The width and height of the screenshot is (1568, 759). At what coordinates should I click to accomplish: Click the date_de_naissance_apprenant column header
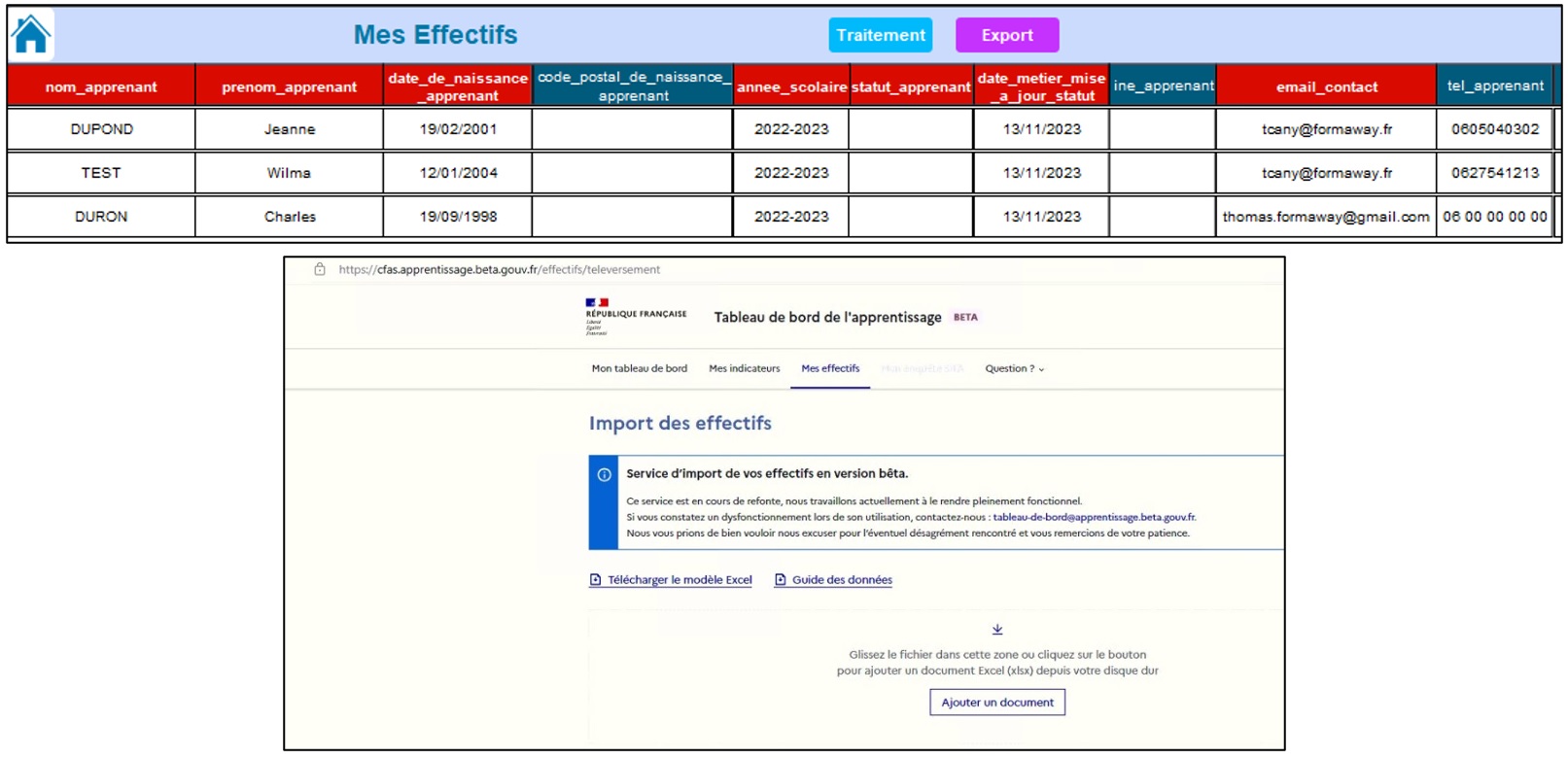pyautogui.click(x=458, y=86)
